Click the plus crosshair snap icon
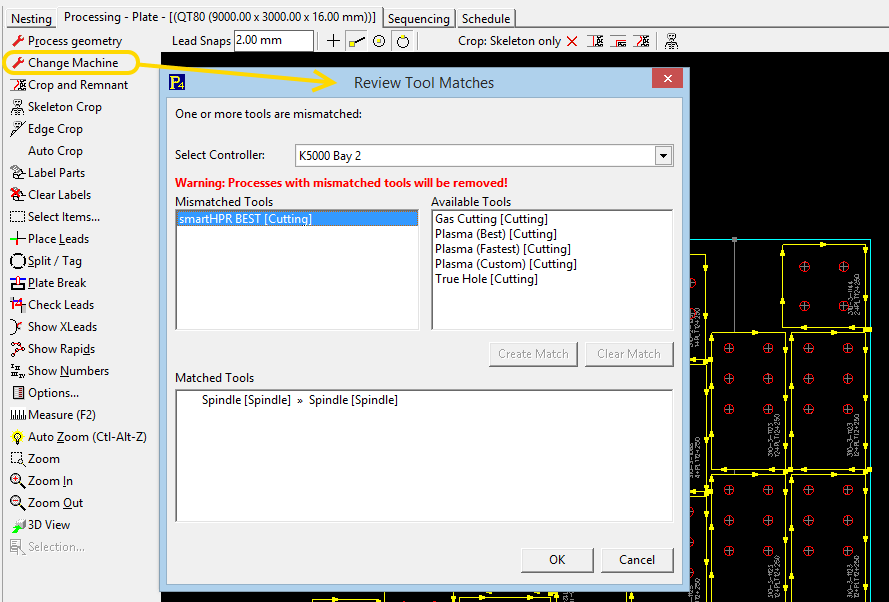Image resolution: width=889 pixels, height=602 pixels. pyautogui.click(x=333, y=41)
